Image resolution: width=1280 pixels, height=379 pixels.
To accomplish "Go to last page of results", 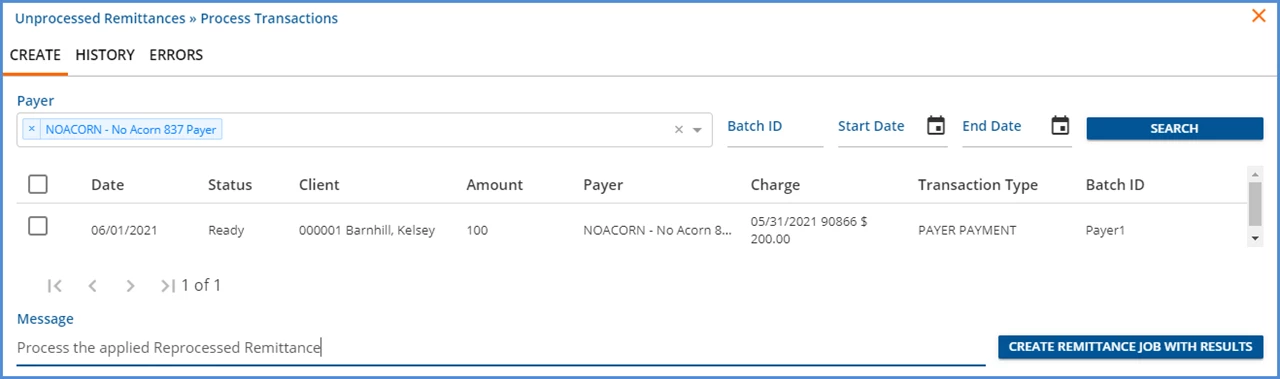I will [x=167, y=285].
